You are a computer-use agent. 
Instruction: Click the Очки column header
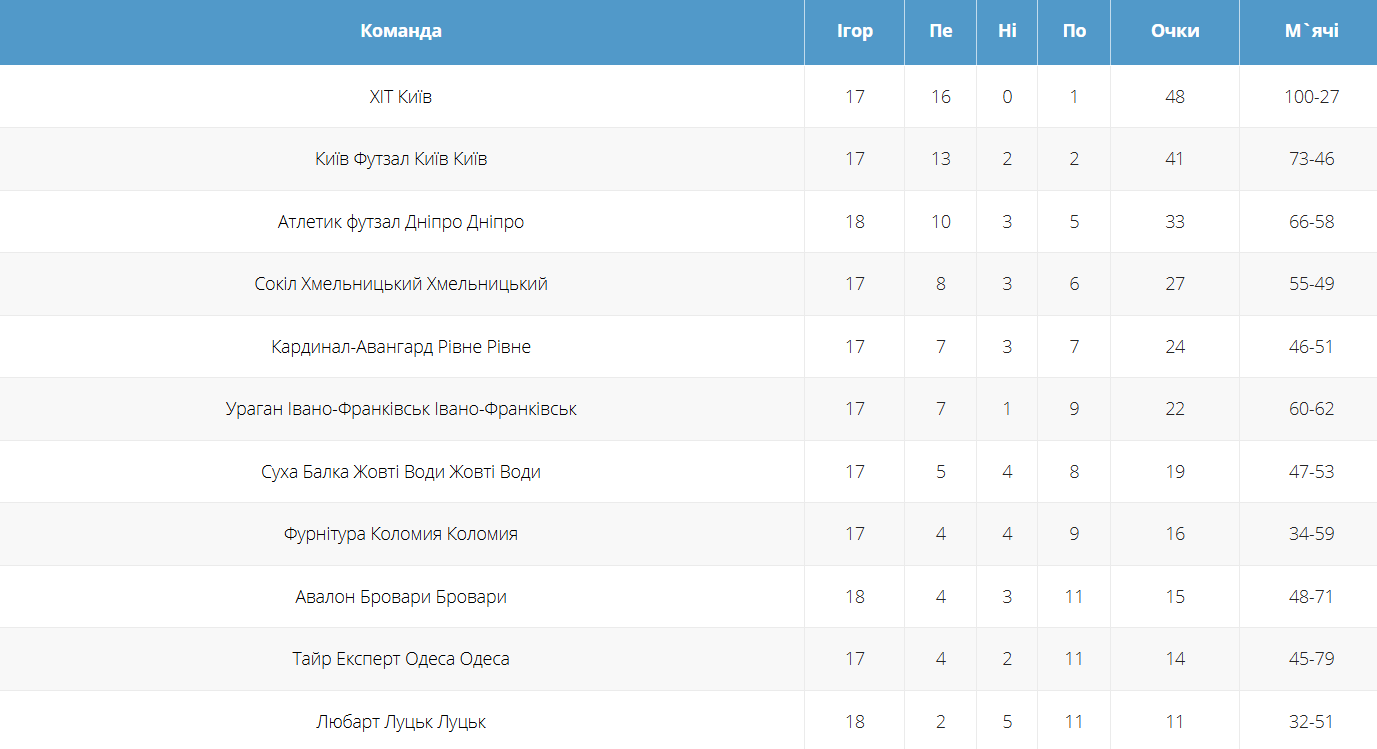pos(1174,31)
